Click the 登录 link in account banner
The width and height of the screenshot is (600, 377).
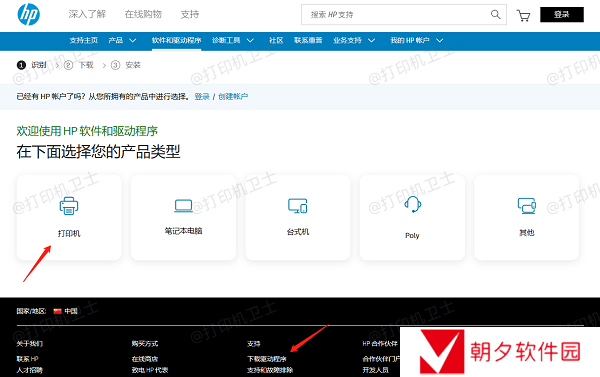tap(202, 96)
